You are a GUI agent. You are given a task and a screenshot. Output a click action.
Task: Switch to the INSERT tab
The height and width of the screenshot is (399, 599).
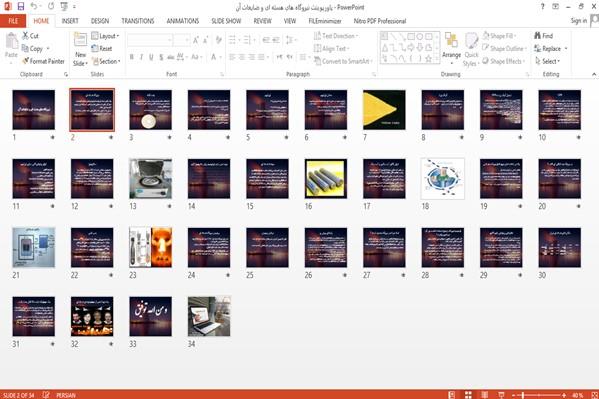pyautogui.click(x=70, y=21)
